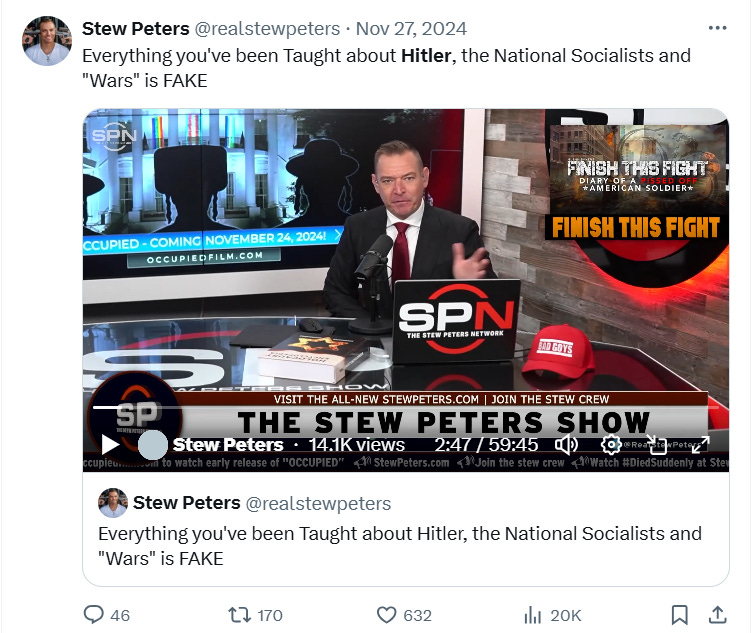Screen dimensions: 754x633
Task: Expand video to fullscreen
Action: click(x=700, y=444)
